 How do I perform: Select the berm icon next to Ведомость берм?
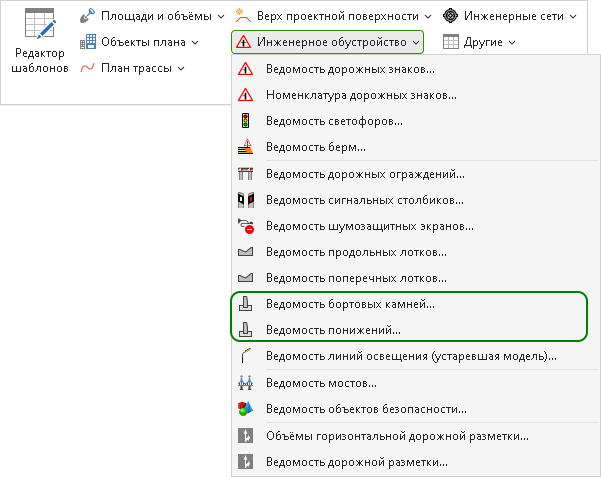coord(245,147)
